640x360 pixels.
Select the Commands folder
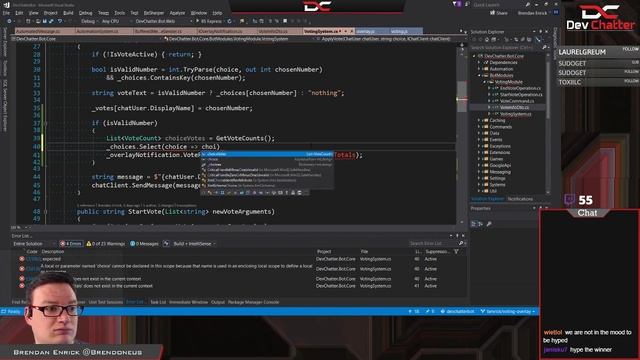(500, 127)
